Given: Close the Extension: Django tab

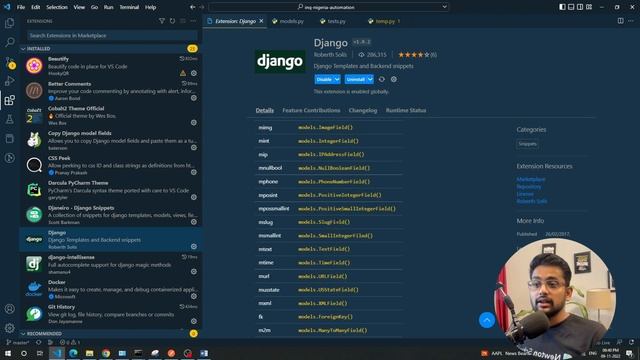Looking at the screenshot, I should pos(261,21).
